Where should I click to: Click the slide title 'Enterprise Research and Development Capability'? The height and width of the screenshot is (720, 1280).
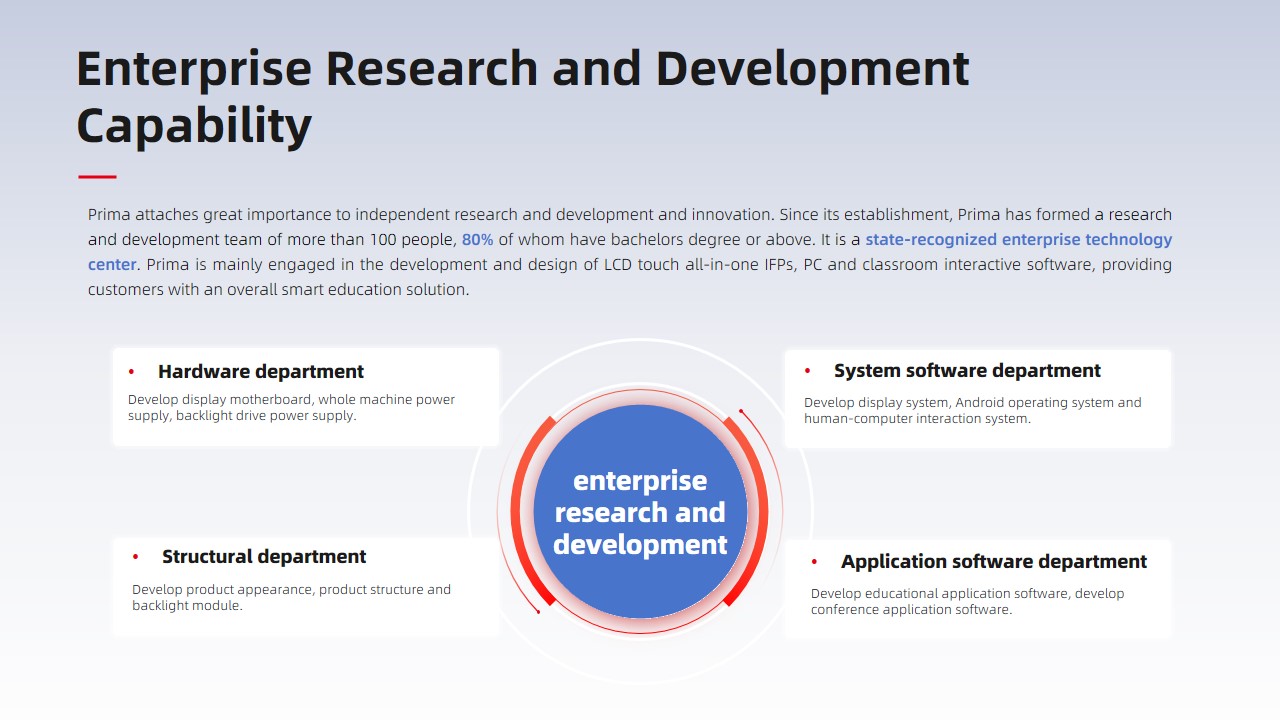(x=522, y=97)
